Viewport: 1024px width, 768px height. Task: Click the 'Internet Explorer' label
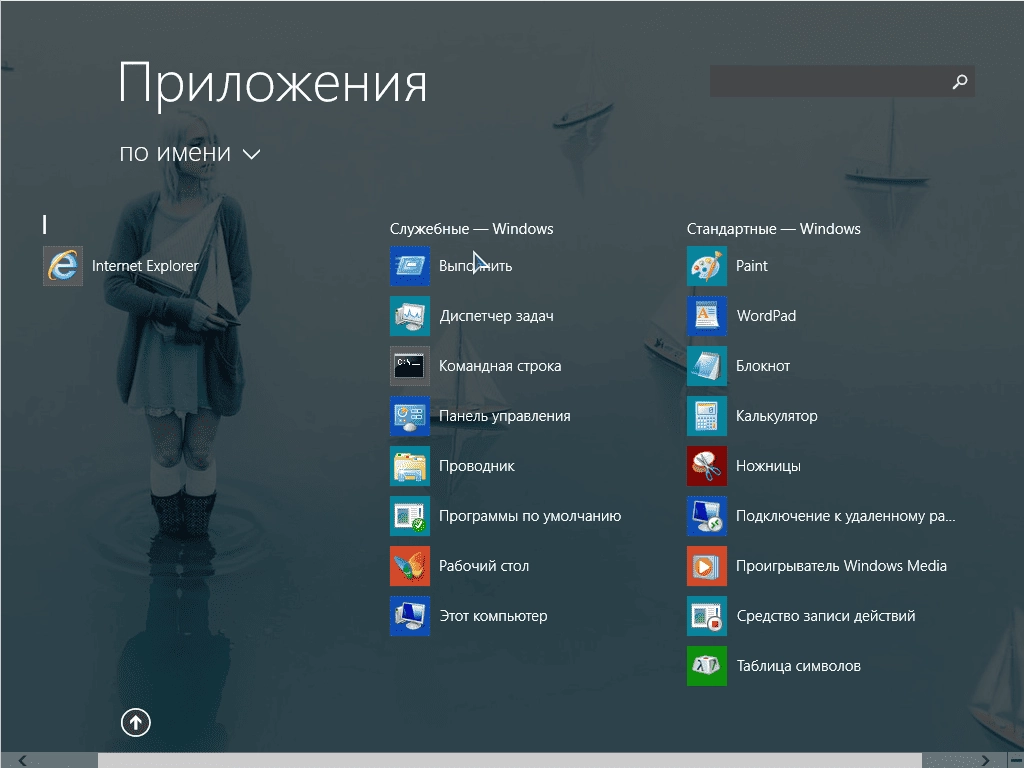(x=145, y=266)
